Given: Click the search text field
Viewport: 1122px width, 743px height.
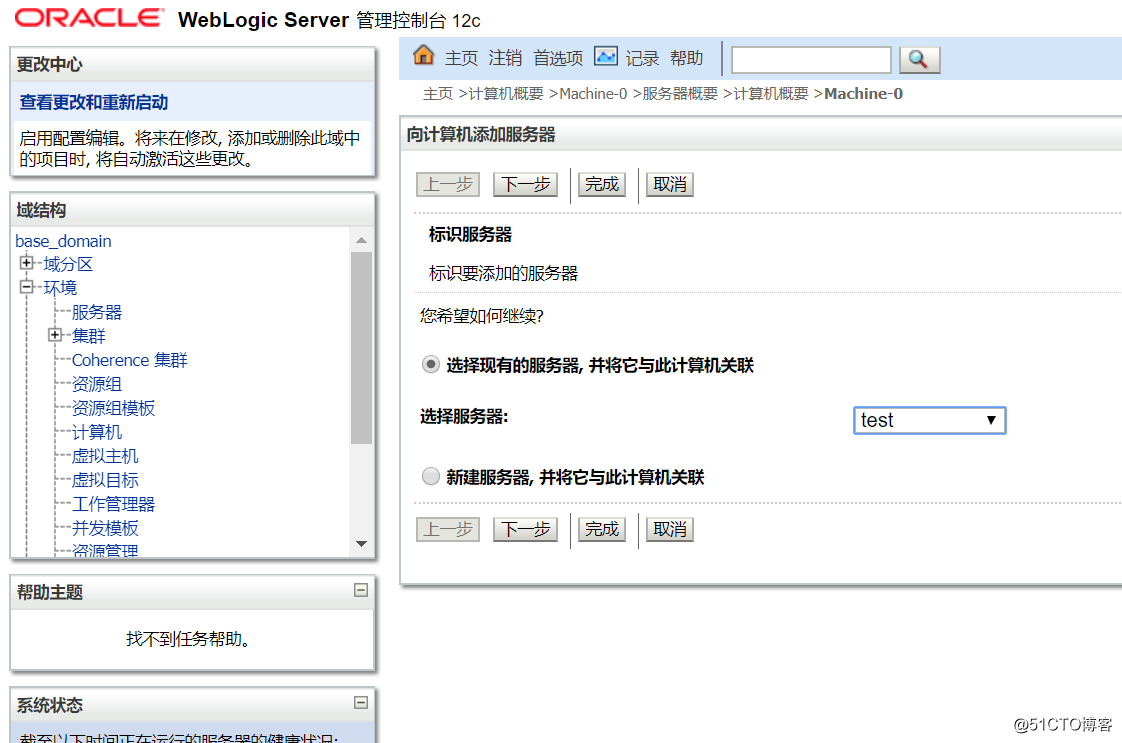Looking at the screenshot, I should pos(811,60).
